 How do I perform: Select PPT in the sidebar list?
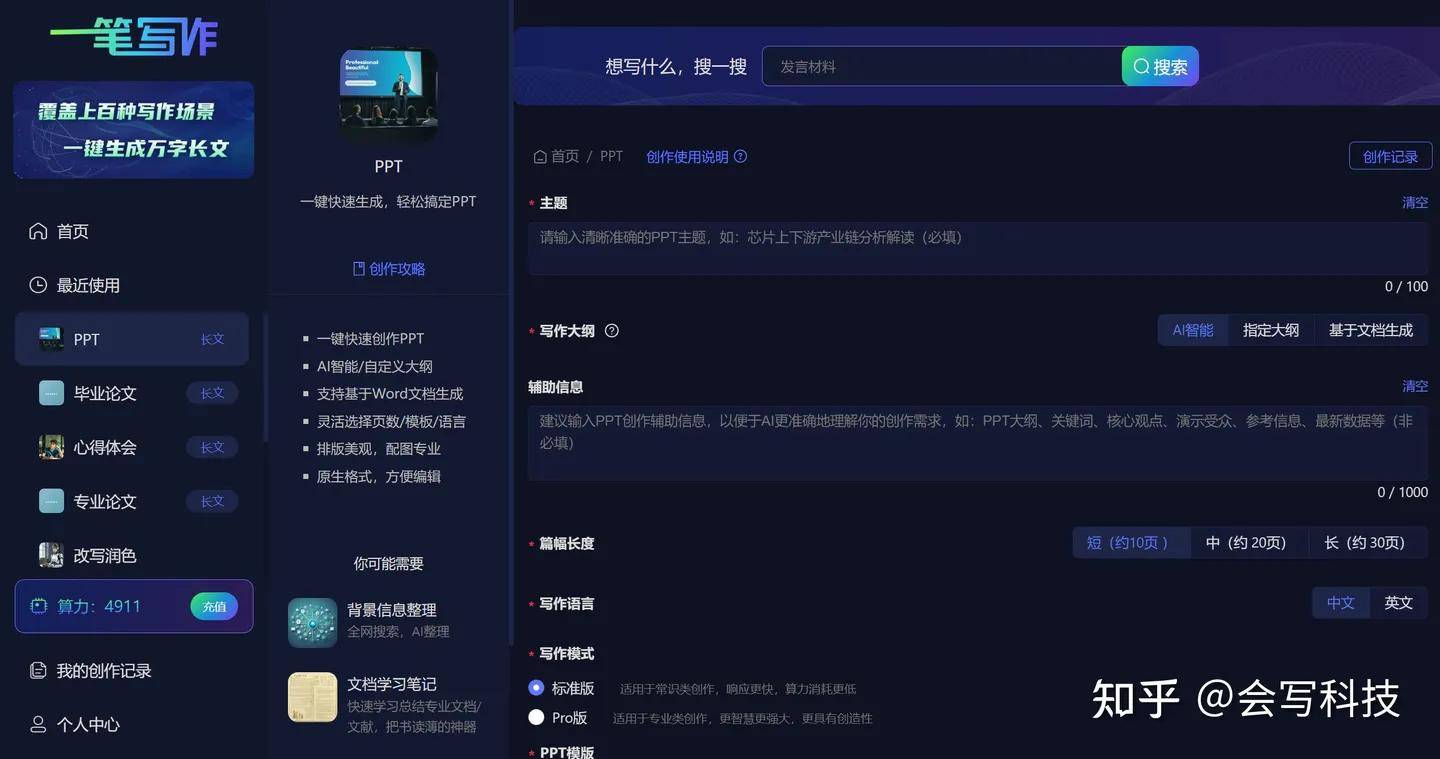132,339
